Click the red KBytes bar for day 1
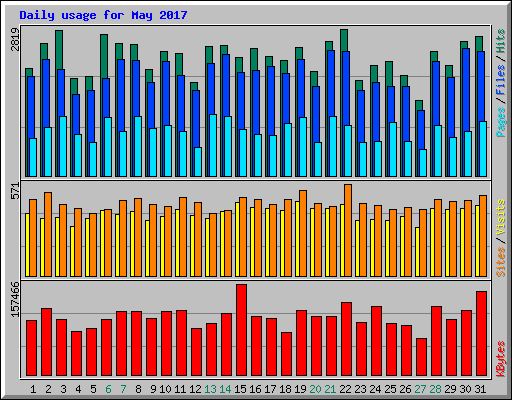Viewport: 512px width, 400px height. click(31, 348)
